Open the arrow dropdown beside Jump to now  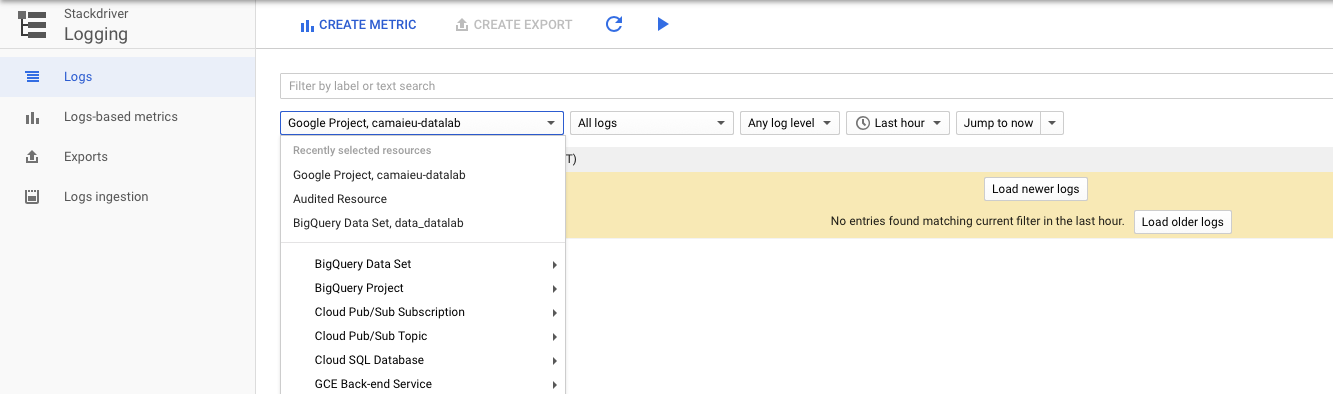point(1052,123)
